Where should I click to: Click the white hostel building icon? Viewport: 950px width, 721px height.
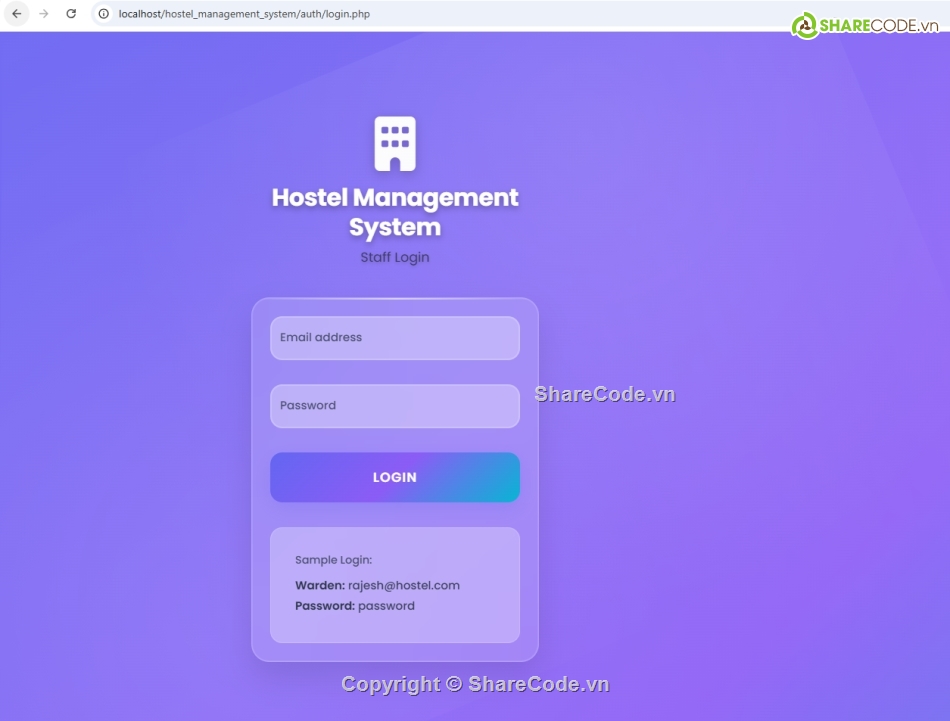[x=395, y=144]
